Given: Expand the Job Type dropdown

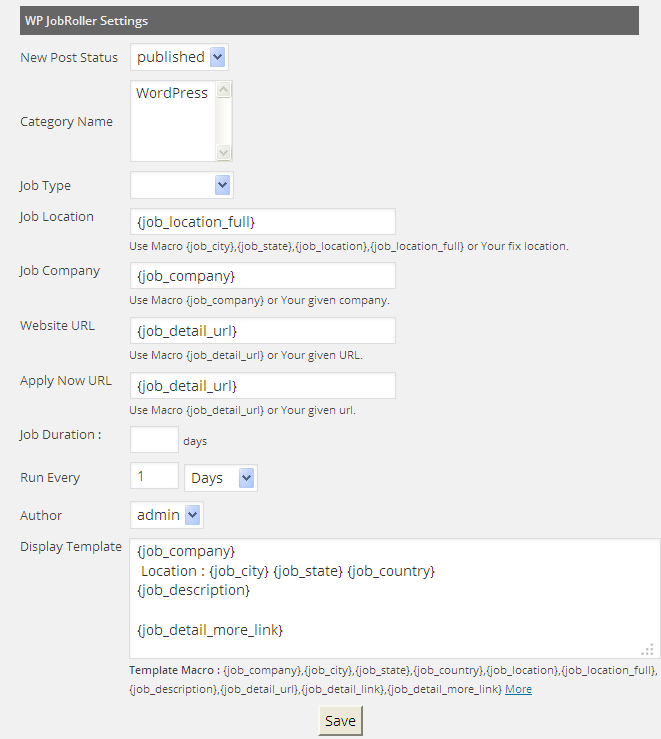Looking at the screenshot, I should pyautogui.click(x=181, y=185).
